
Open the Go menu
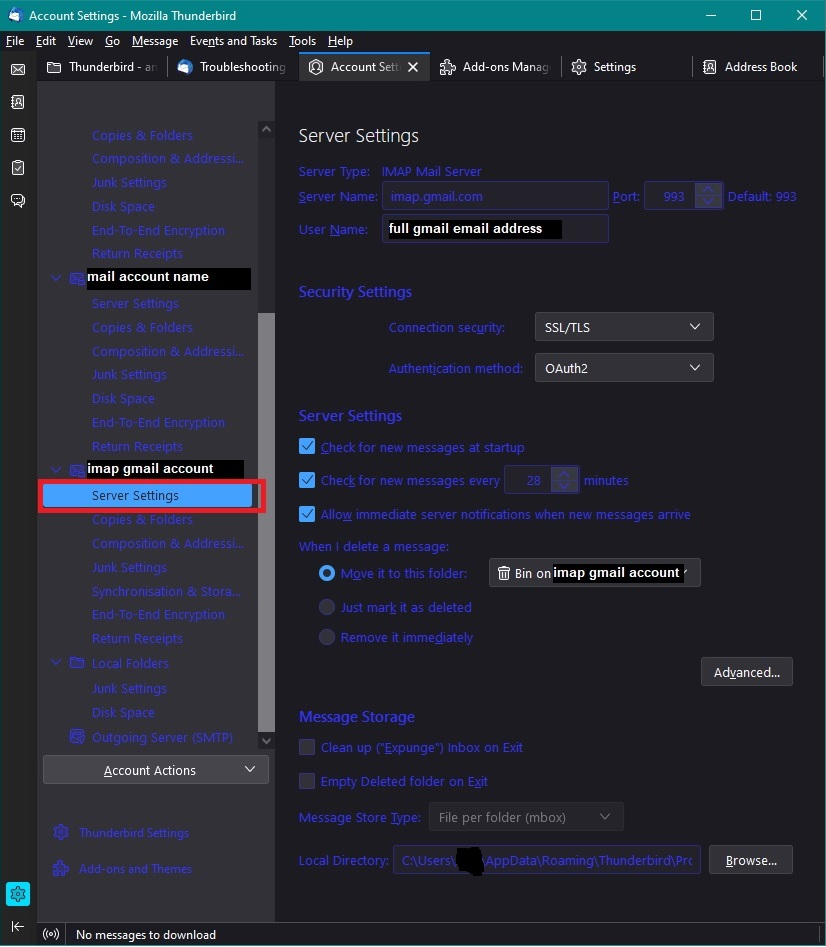pos(112,40)
